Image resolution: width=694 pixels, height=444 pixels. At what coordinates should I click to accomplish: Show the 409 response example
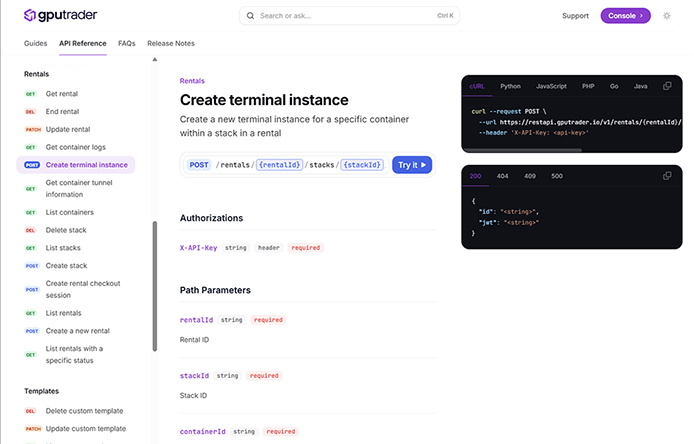pos(530,176)
